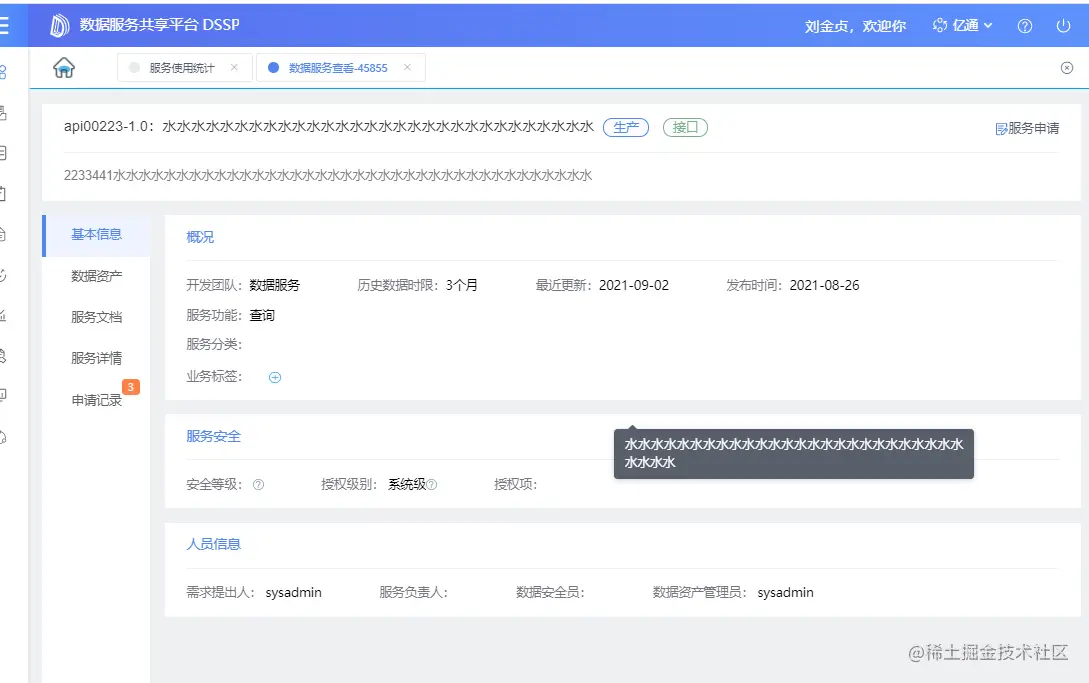
Task: Click the description starting with 2233441
Action: 328,175
